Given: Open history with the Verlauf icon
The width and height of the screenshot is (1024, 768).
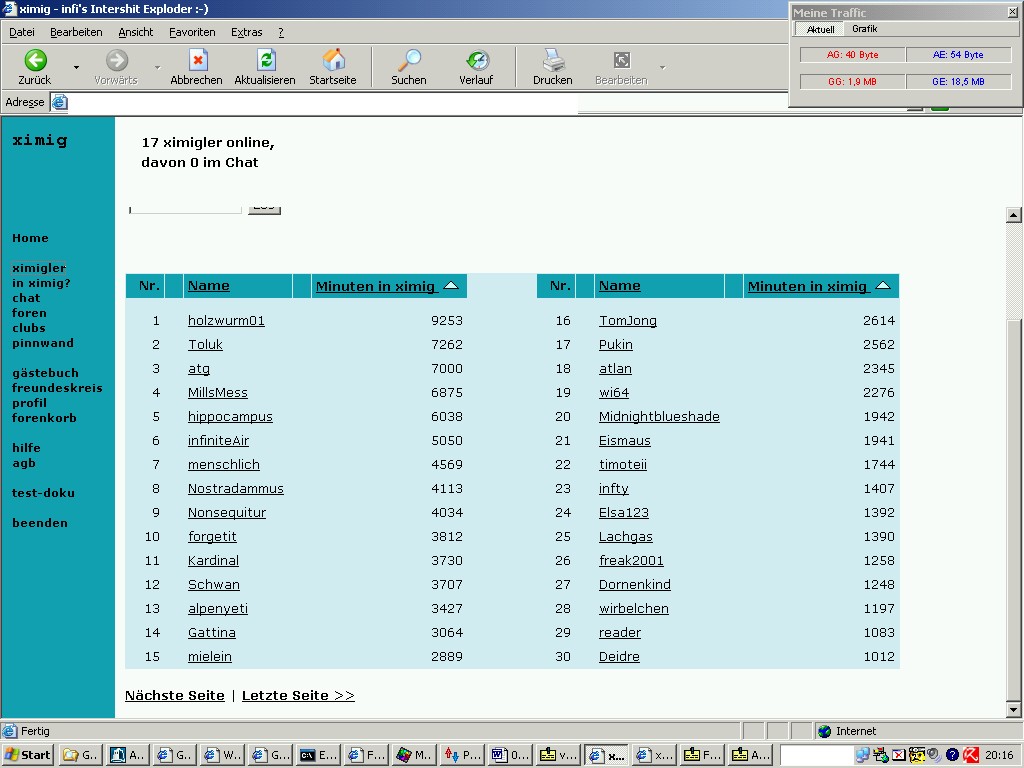Looking at the screenshot, I should (476, 60).
